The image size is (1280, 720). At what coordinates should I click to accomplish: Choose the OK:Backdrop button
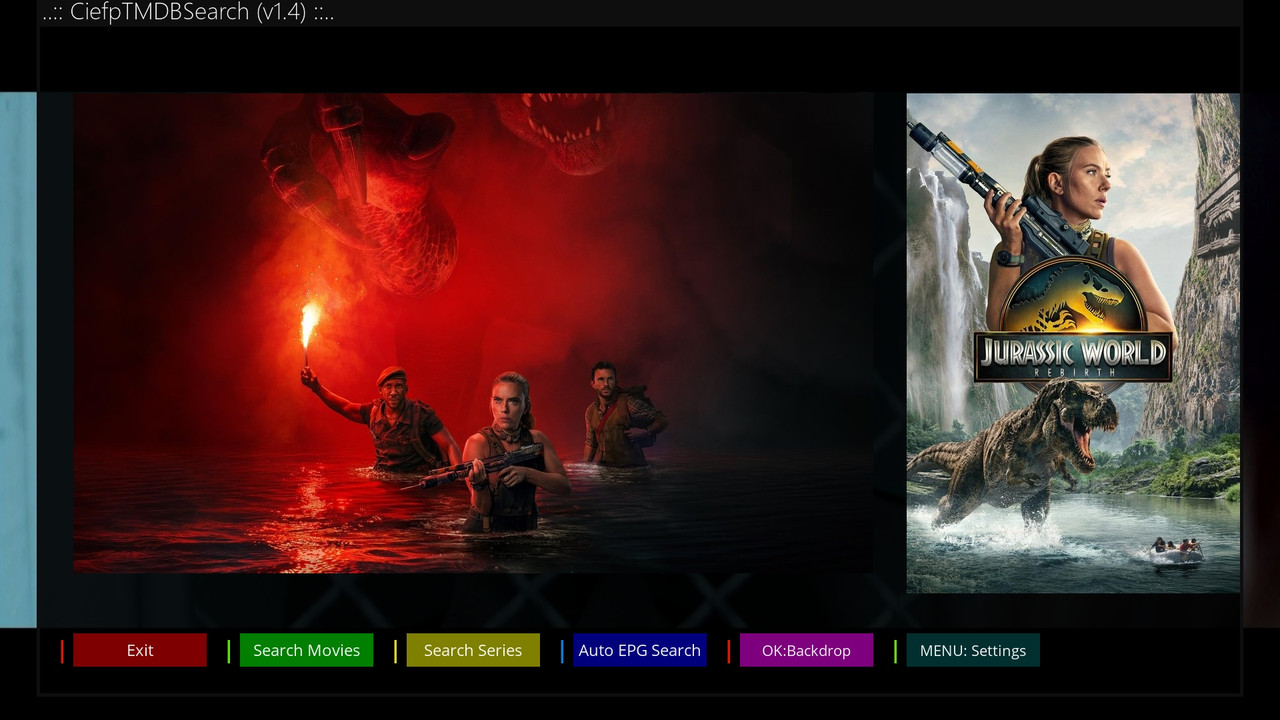[x=806, y=650]
